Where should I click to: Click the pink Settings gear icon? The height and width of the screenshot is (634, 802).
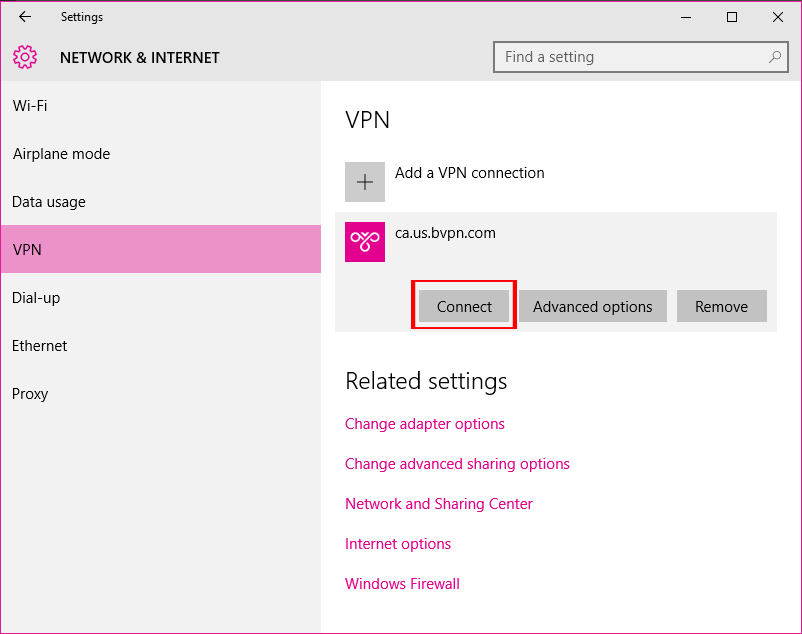click(26, 57)
